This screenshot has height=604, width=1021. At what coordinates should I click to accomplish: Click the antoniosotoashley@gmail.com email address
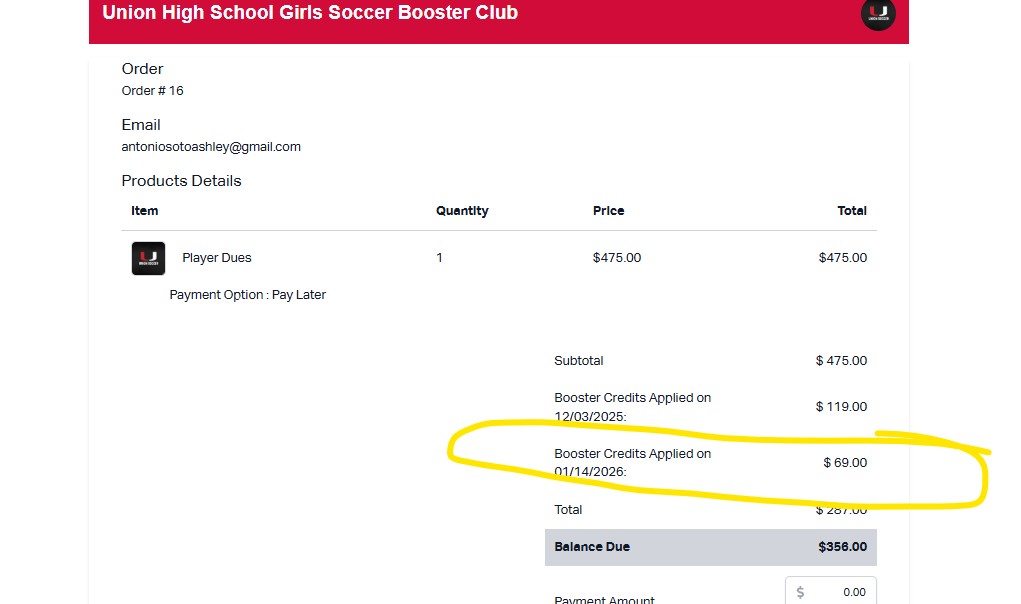(211, 147)
